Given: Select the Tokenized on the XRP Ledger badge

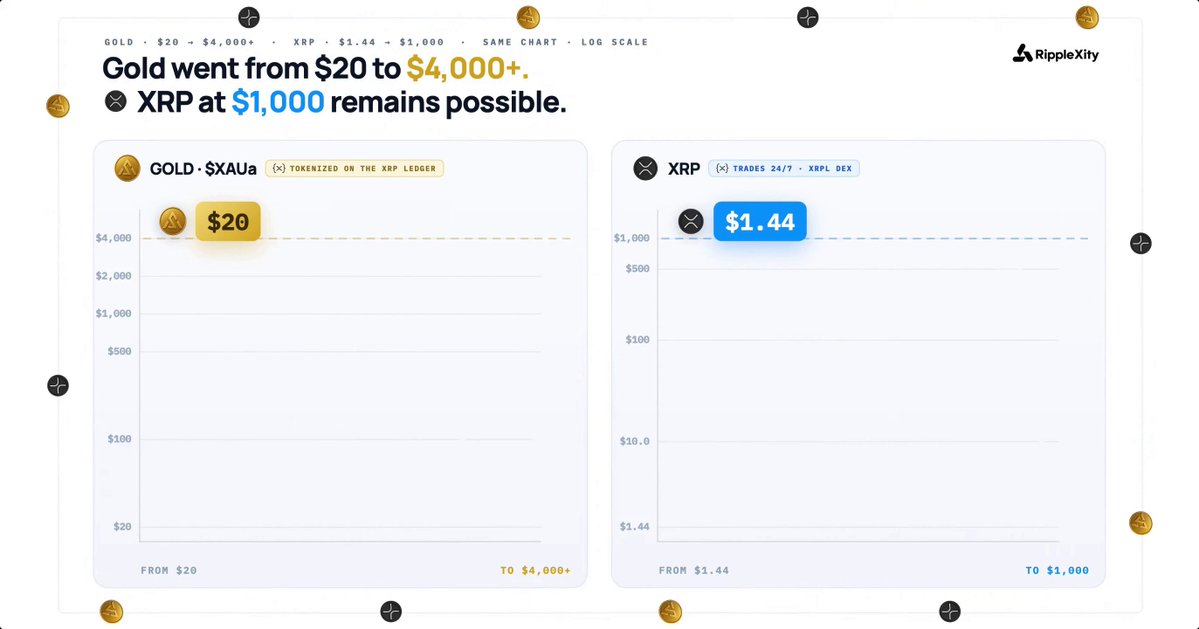Looking at the screenshot, I should (x=355, y=168).
